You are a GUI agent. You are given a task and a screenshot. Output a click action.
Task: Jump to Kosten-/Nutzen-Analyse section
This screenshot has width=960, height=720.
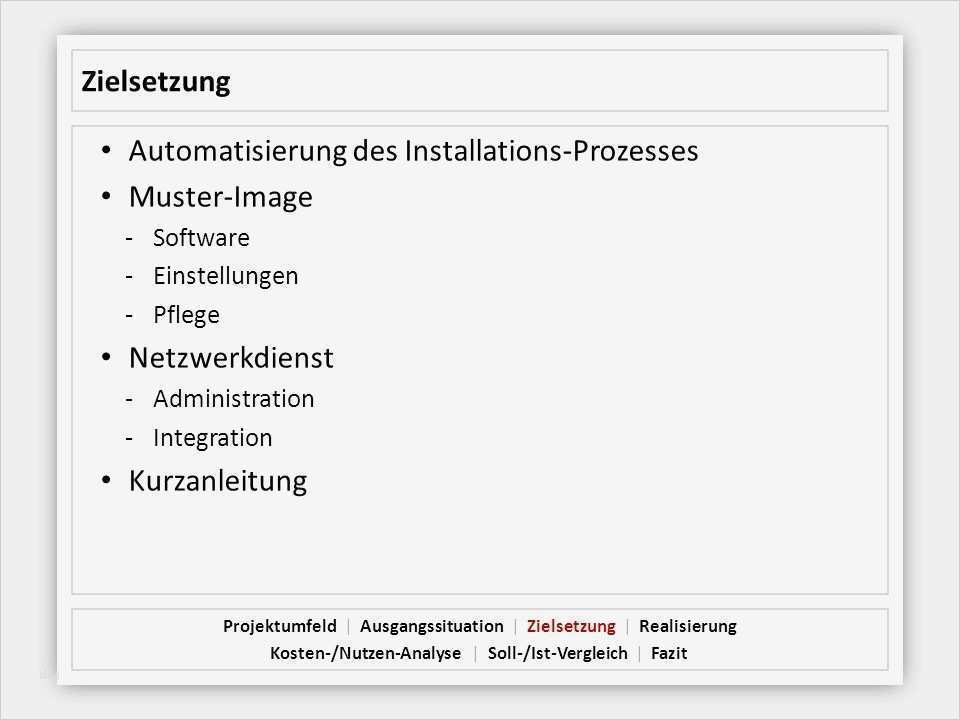click(x=366, y=654)
